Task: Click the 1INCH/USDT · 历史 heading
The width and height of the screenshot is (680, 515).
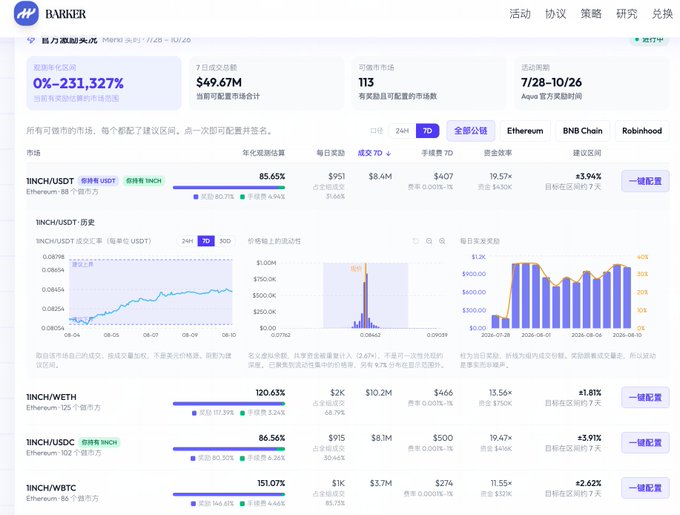Action: pos(65,222)
